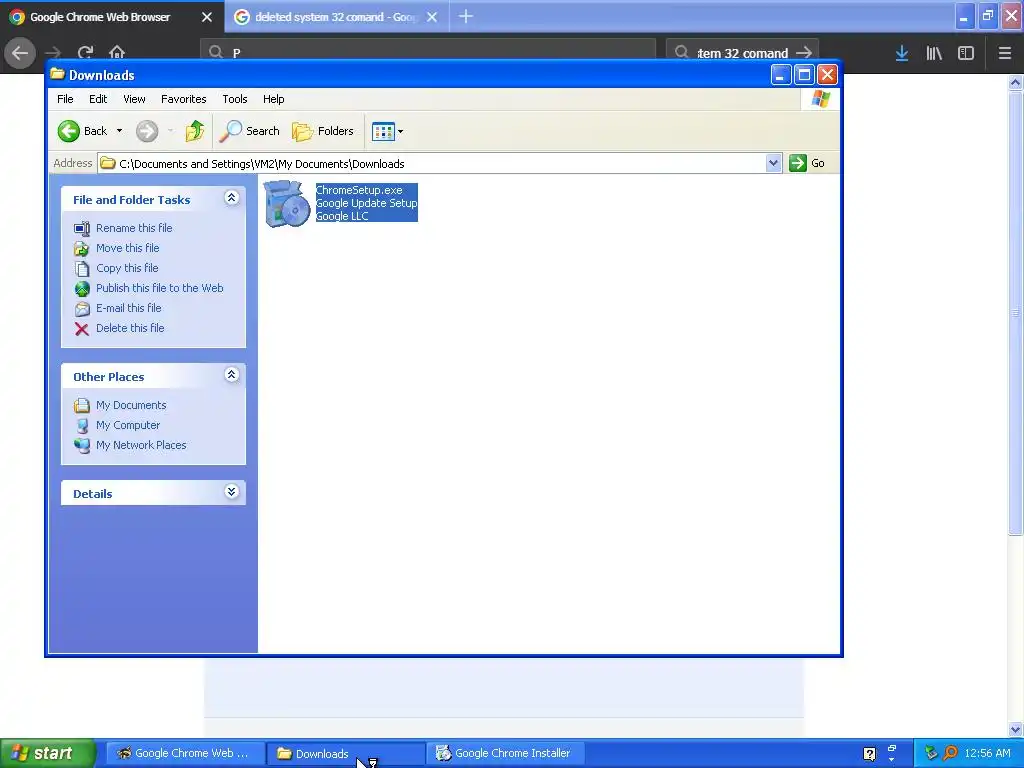Viewport: 1024px width, 768px height.
Task: Click the Search magnifier toolbar button
Action: (x=249, y=131)
